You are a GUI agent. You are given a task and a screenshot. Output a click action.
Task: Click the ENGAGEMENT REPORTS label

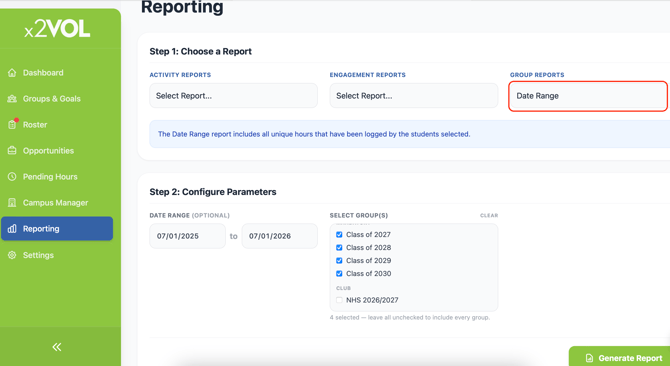click(367, 75)
